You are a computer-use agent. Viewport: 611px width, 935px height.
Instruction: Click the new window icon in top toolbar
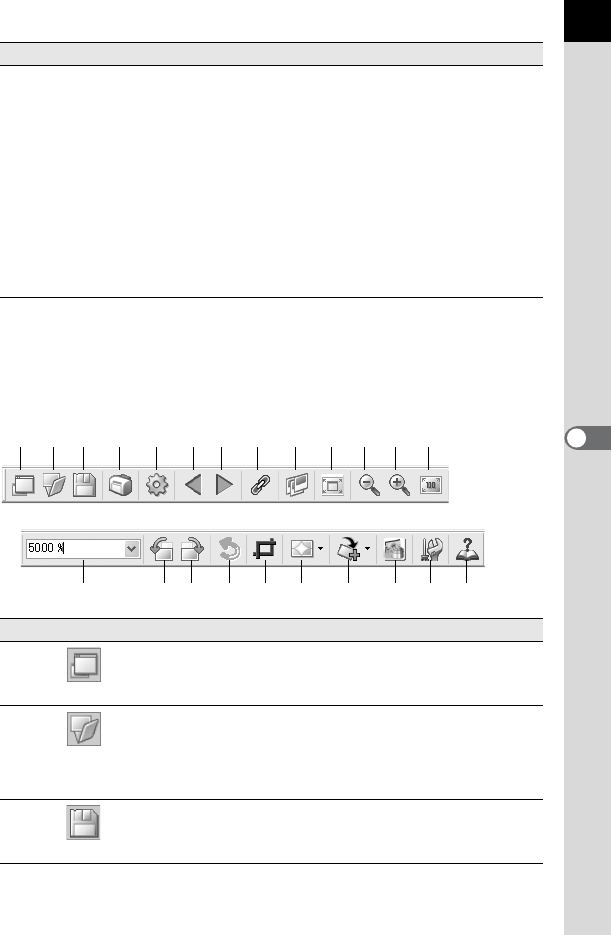coord(23,485)
